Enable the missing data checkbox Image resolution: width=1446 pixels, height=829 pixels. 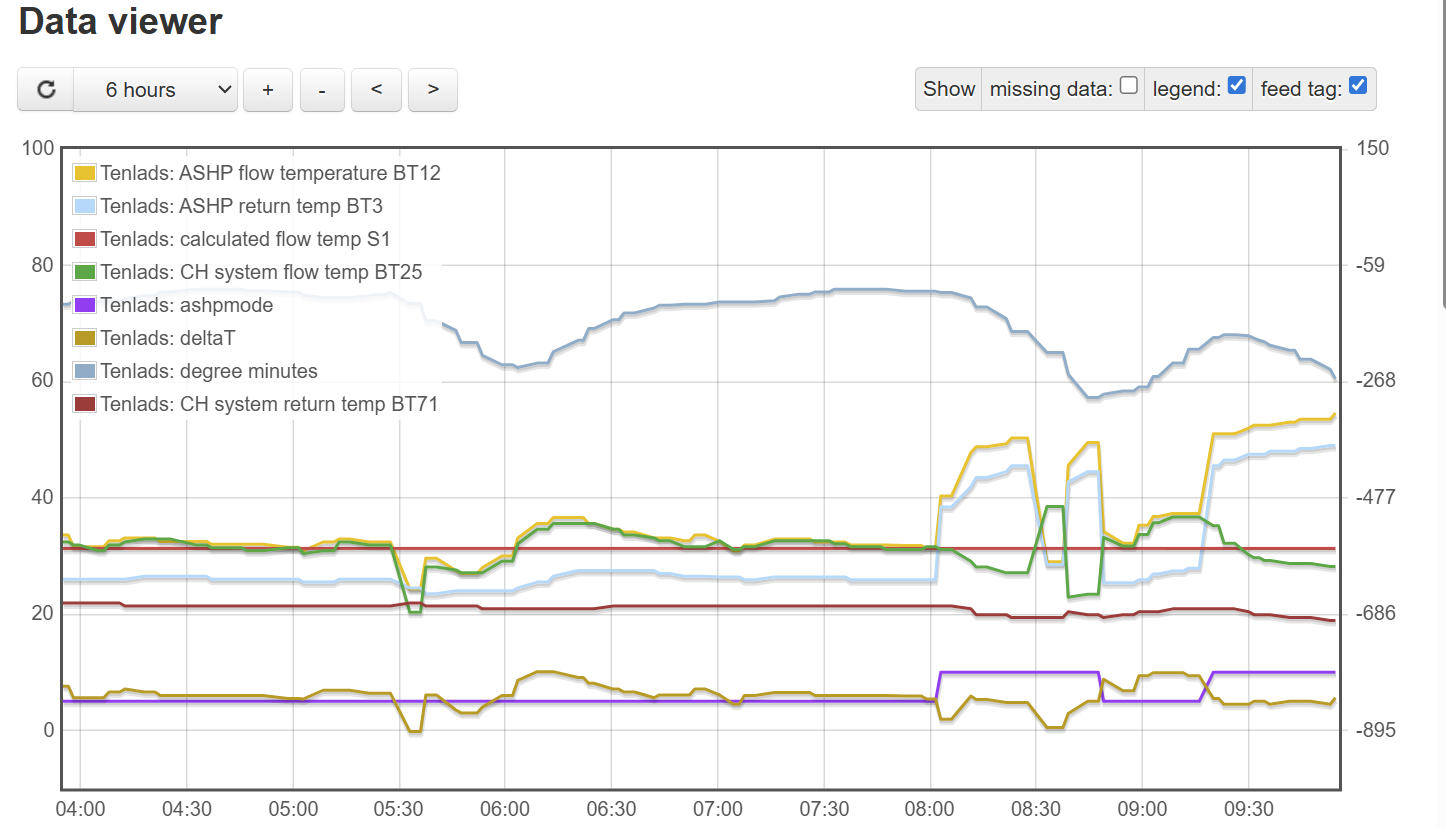coord(1129,86)
